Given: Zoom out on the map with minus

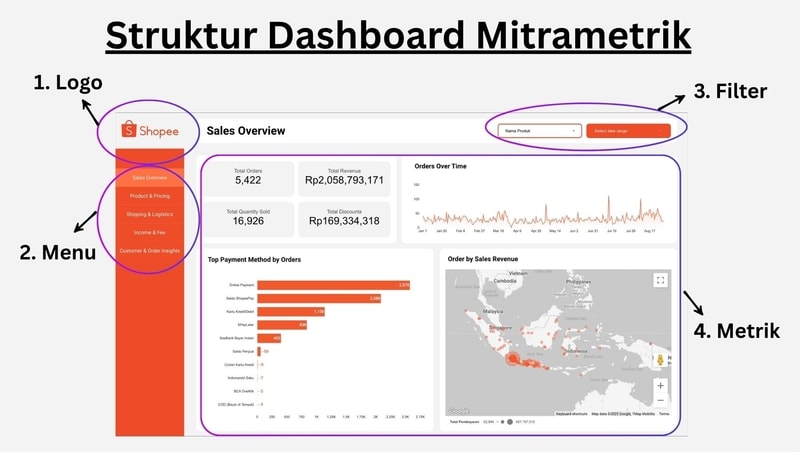Looking at the screenshot, I should point(659,401).
